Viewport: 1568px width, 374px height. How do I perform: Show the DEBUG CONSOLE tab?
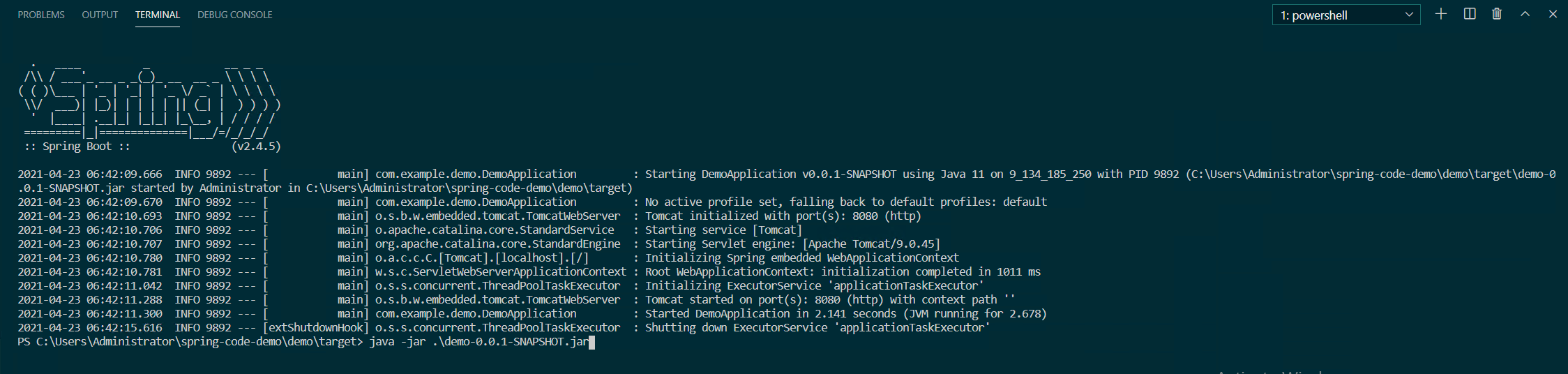pyautogui.click(x=234, y=15)
